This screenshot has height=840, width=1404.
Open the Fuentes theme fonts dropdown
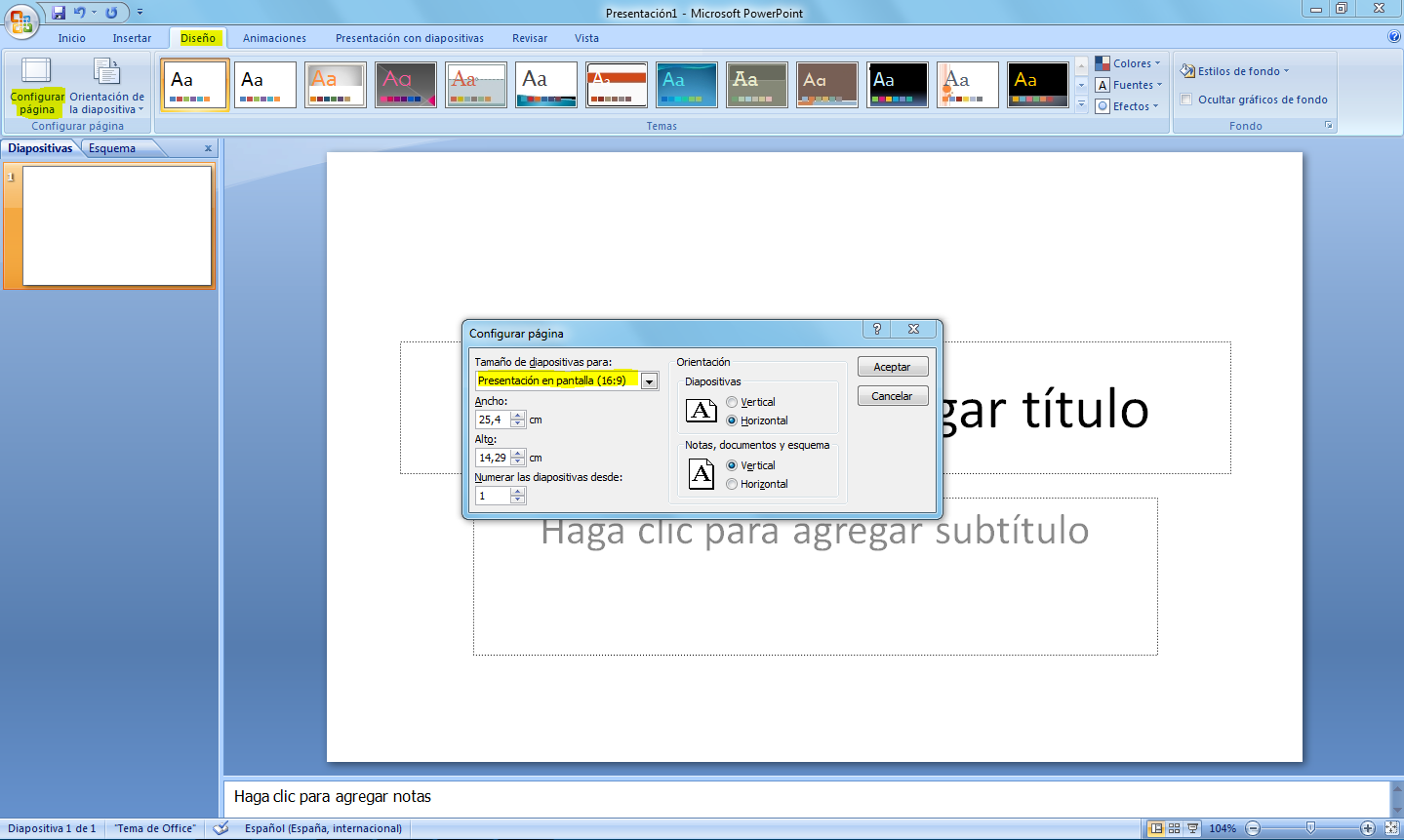(x=1129, y=85)
